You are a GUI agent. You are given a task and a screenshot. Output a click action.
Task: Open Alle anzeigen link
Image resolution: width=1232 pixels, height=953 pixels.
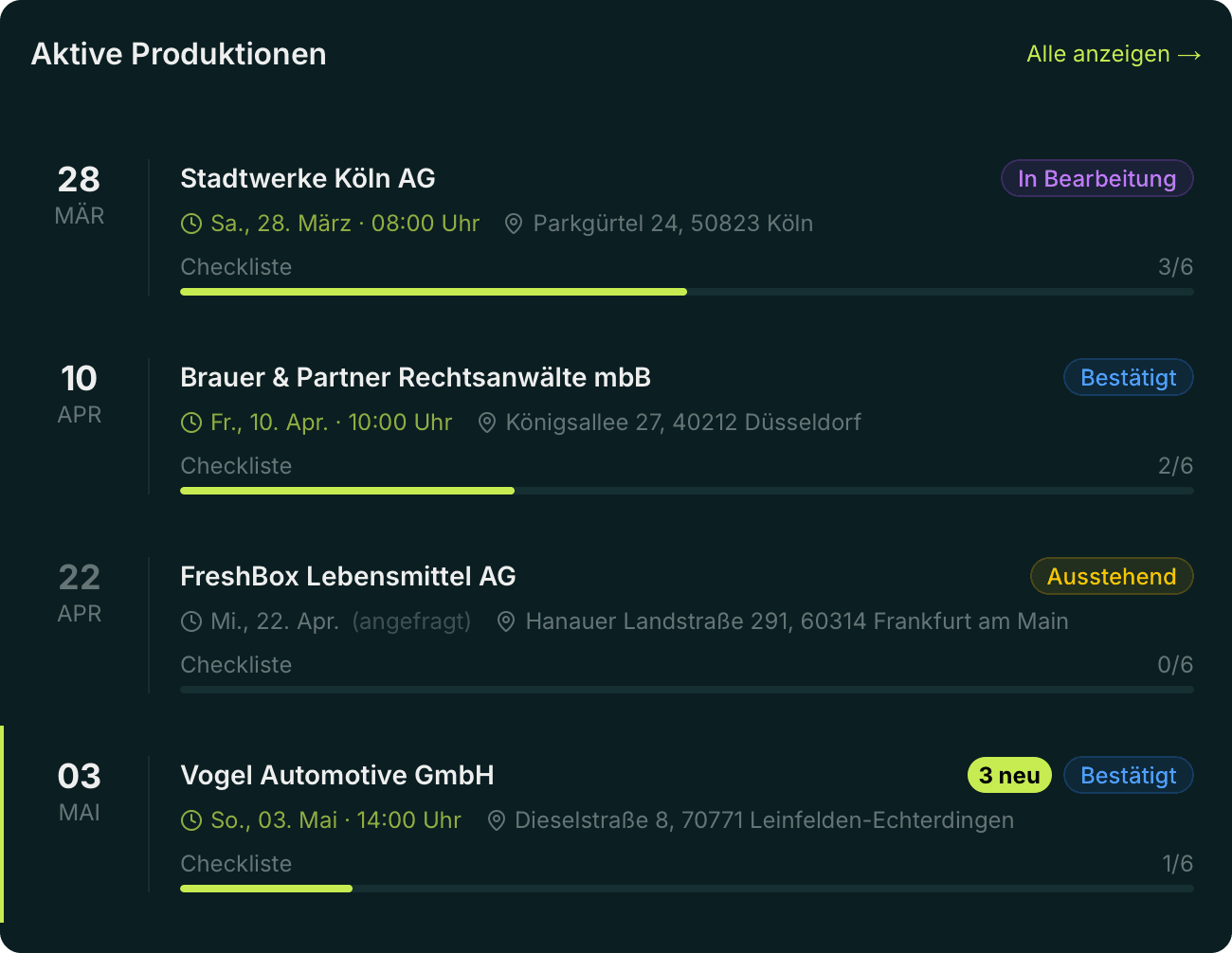point(1114,54)
